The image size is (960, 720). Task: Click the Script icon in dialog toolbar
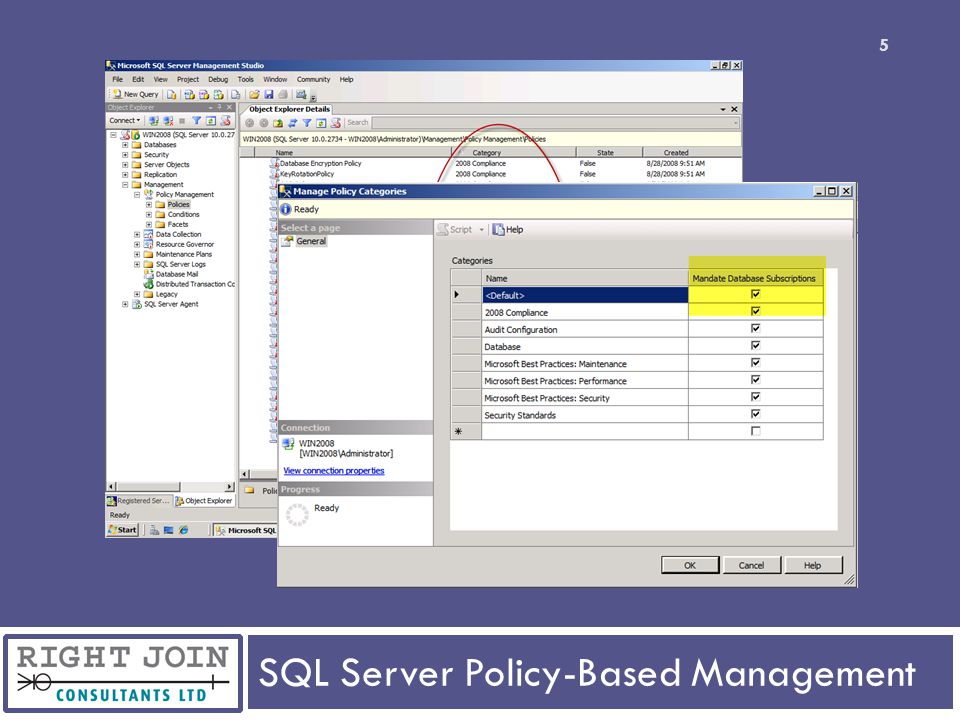tap(443, 230)
